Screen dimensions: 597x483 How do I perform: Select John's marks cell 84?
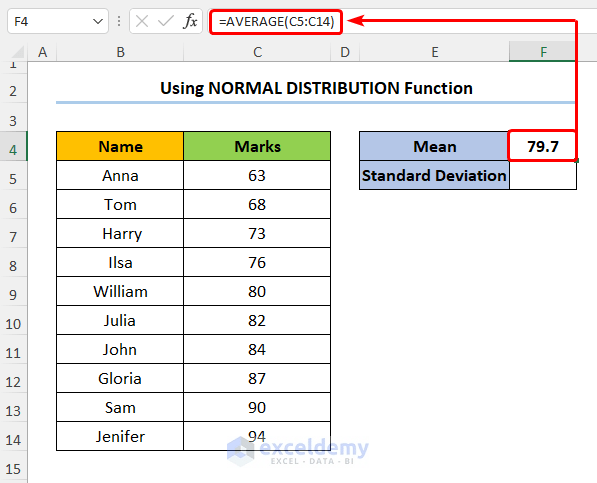tap(257, 349)
